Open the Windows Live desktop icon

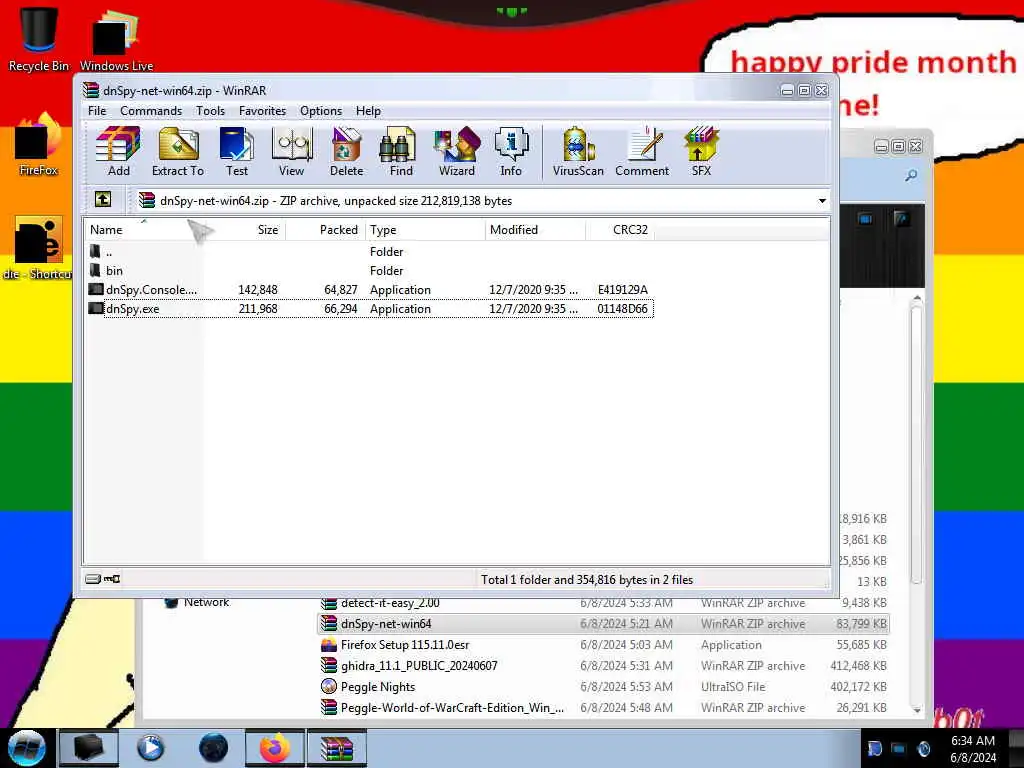pyautogui.click(x=116, y=40)
